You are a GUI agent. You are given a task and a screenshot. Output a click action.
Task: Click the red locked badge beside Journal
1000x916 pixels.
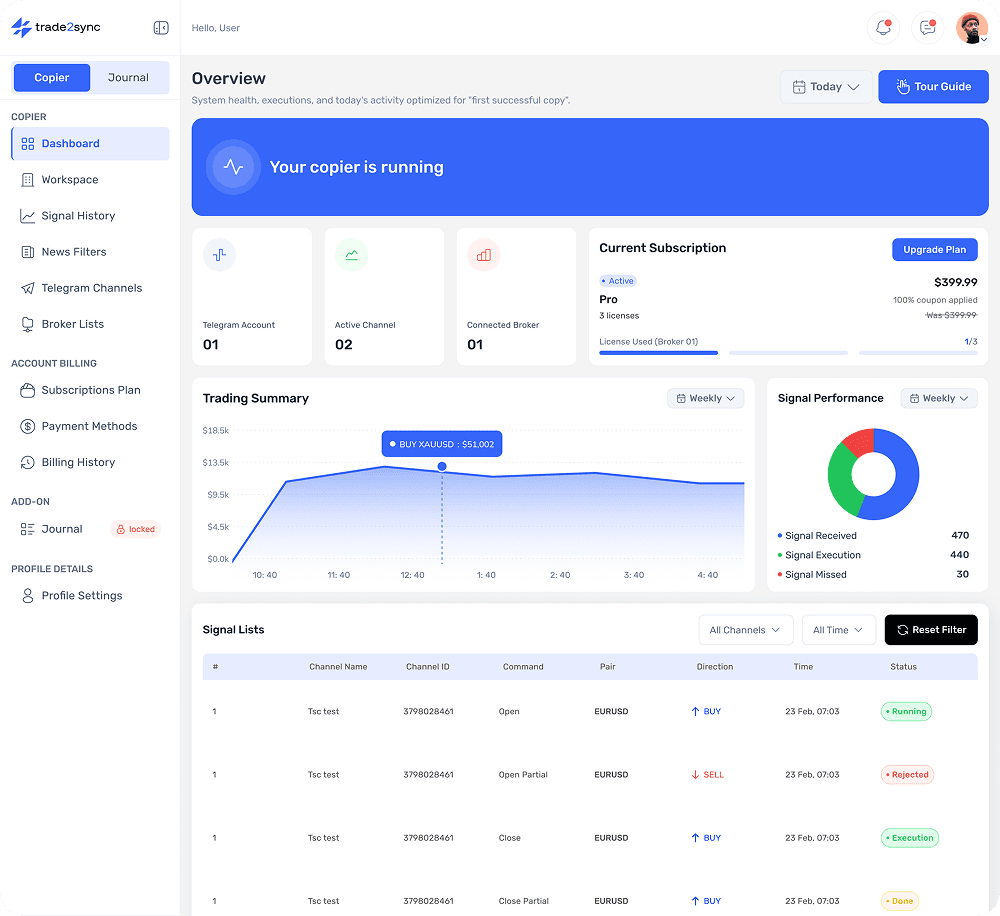136,529
